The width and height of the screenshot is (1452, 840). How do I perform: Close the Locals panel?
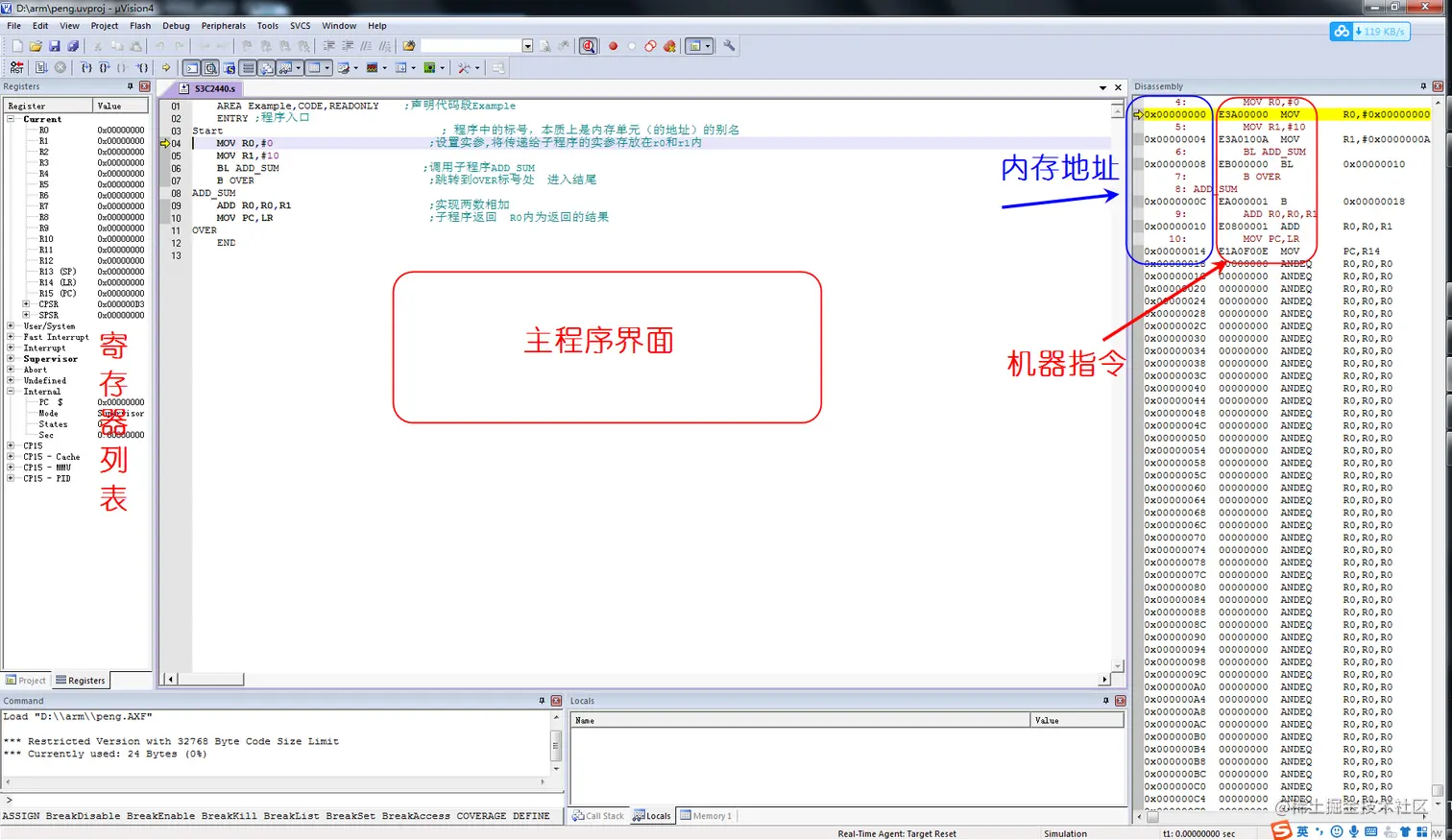click(1120, 701)
